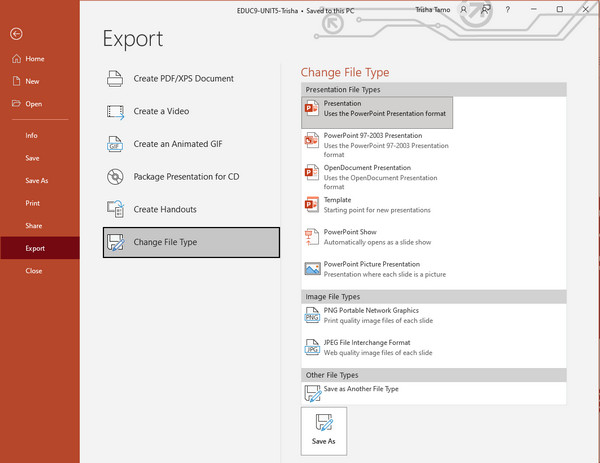This screenshot has height=463, width=600.
Task: Click the user name Trisha Tamo
Action: [x=433, y=10]
